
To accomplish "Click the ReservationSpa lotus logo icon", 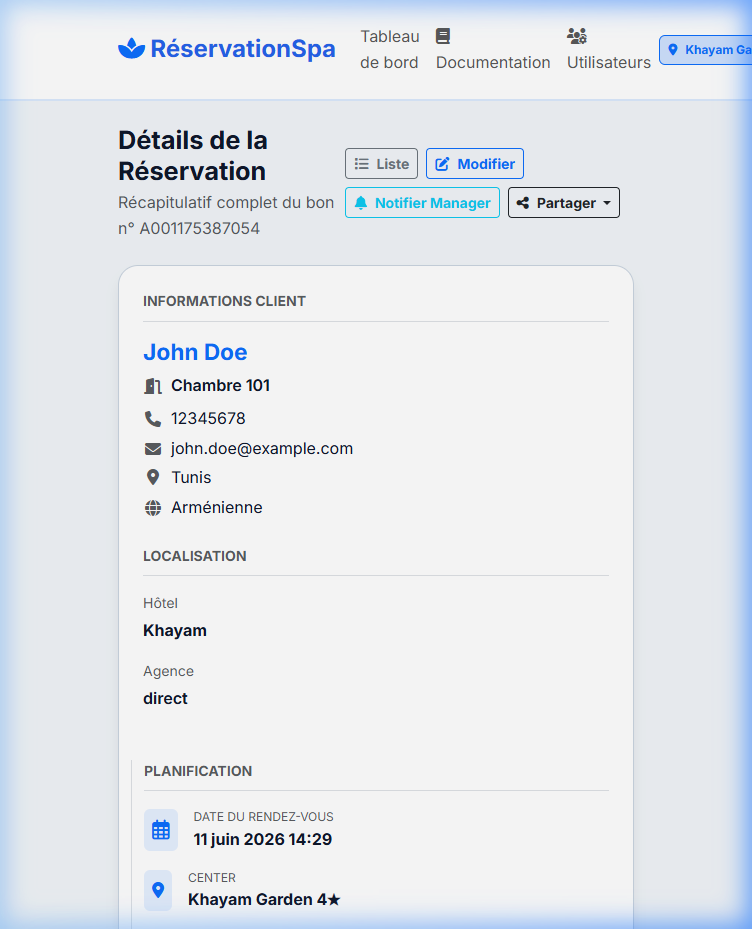I will tap(132, 49).
